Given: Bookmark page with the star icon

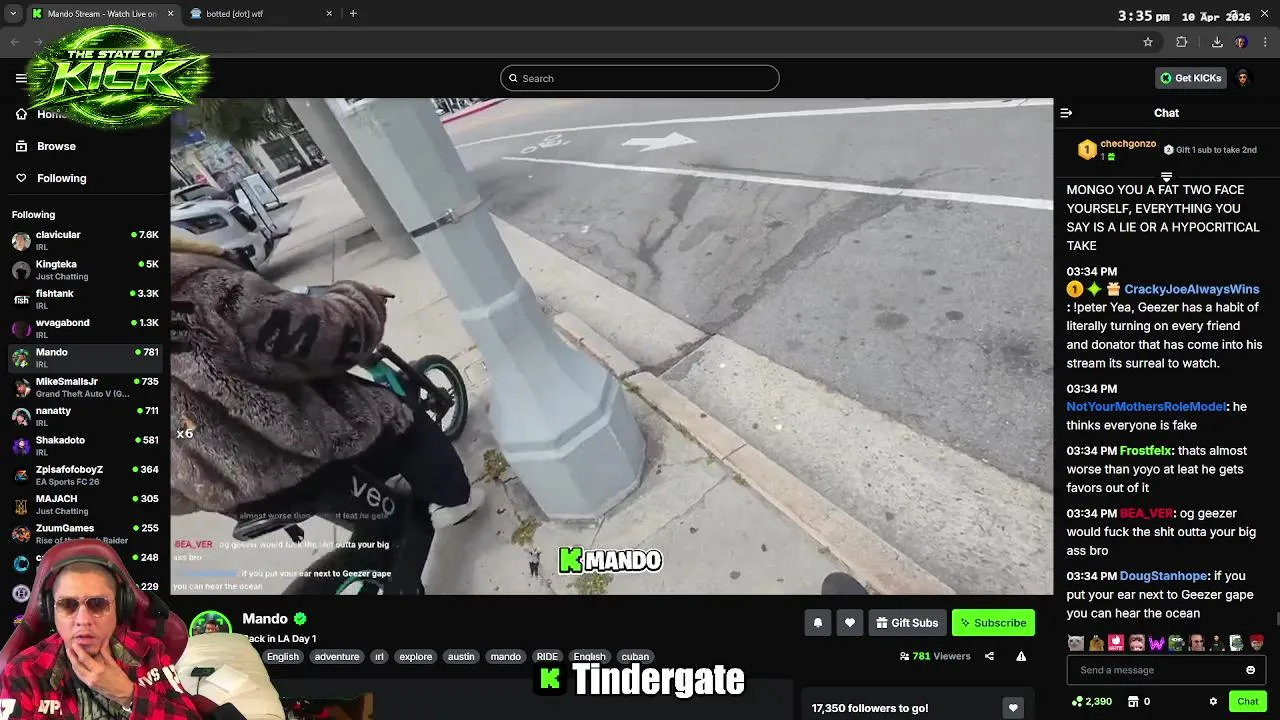Looking at the screenshot, I should pos(1148,42).
